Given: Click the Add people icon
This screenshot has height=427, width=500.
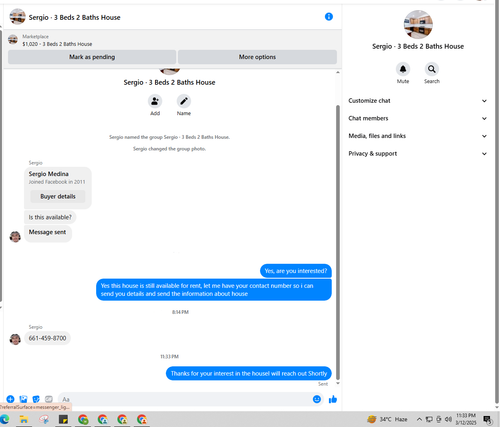Looking at the screenshot, I should [155, 101].
